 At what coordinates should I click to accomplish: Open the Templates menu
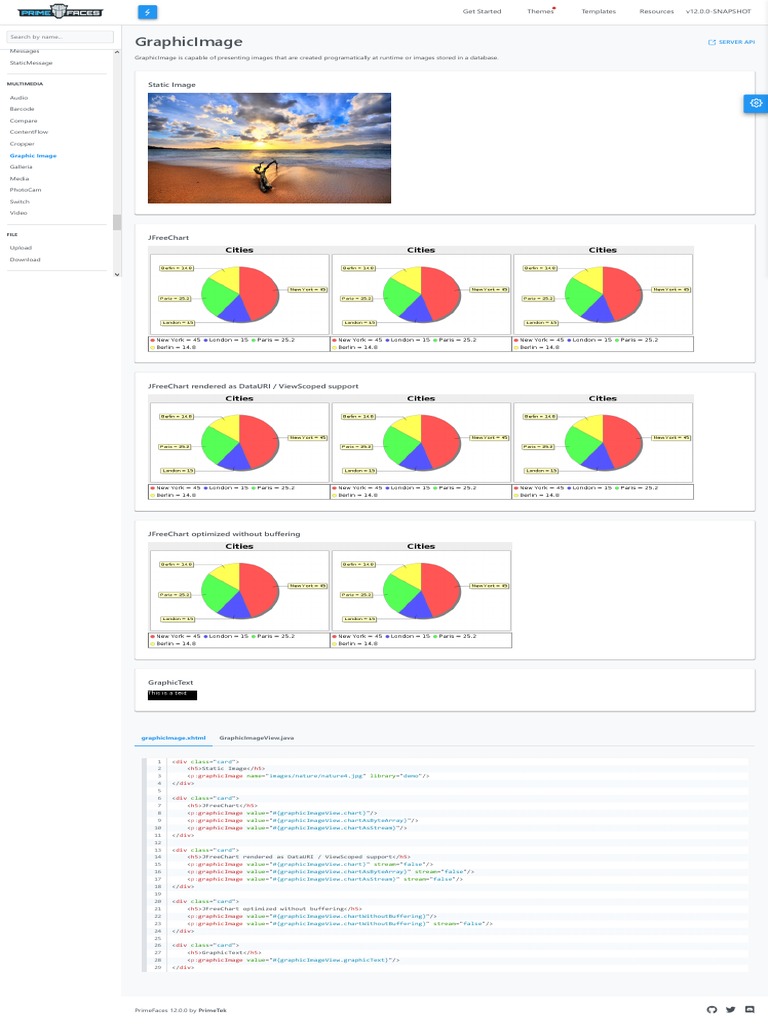click(x=598, y=11)
